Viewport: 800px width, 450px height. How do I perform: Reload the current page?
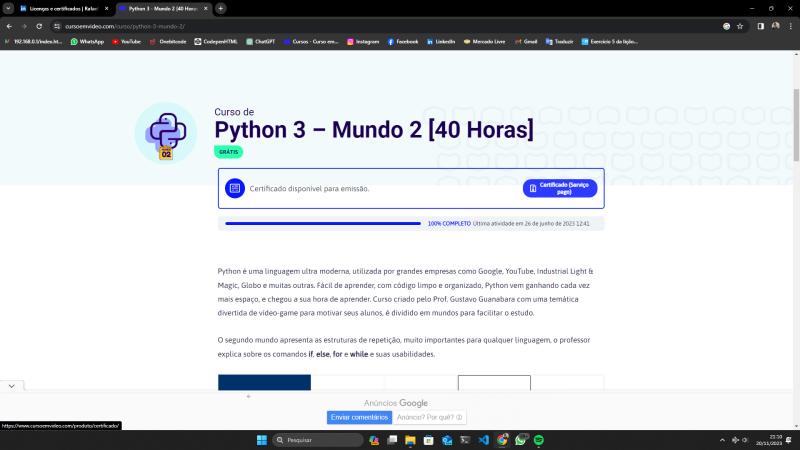pyautogui.click(x=39, y=26)
